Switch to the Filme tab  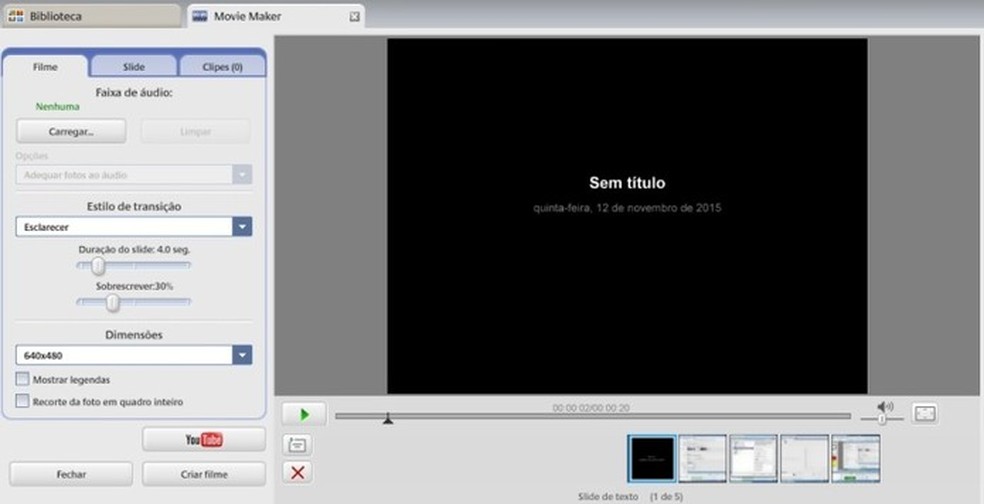[45, 67]
